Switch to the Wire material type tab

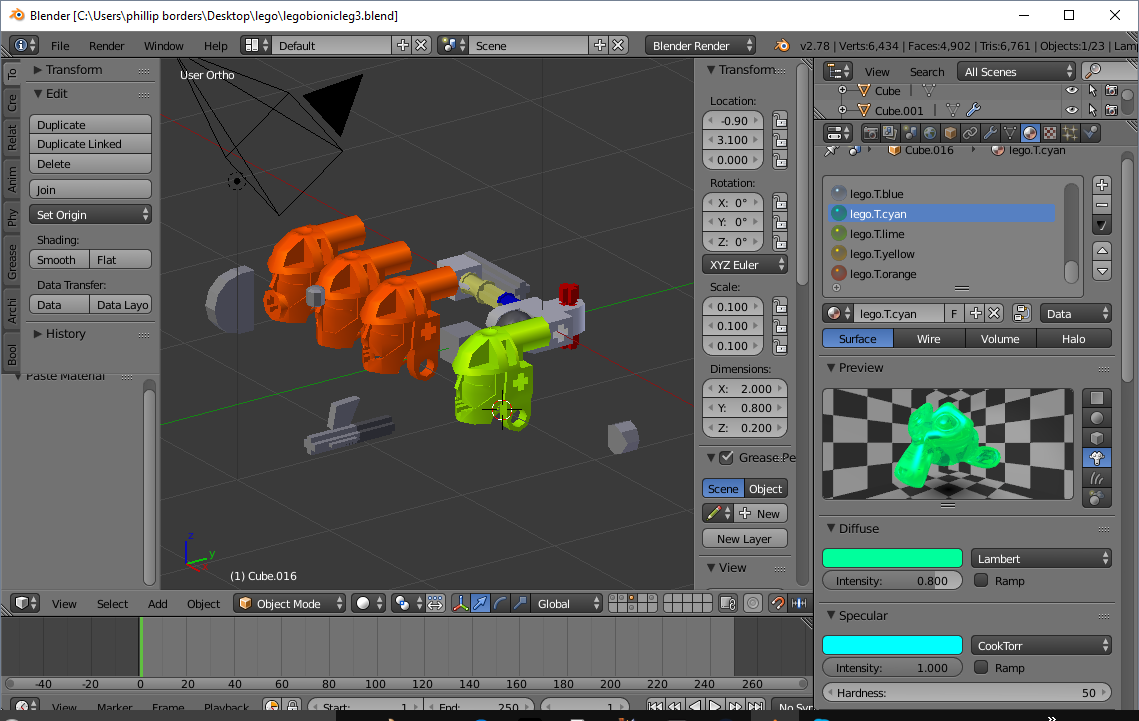(x=929, y=339)
